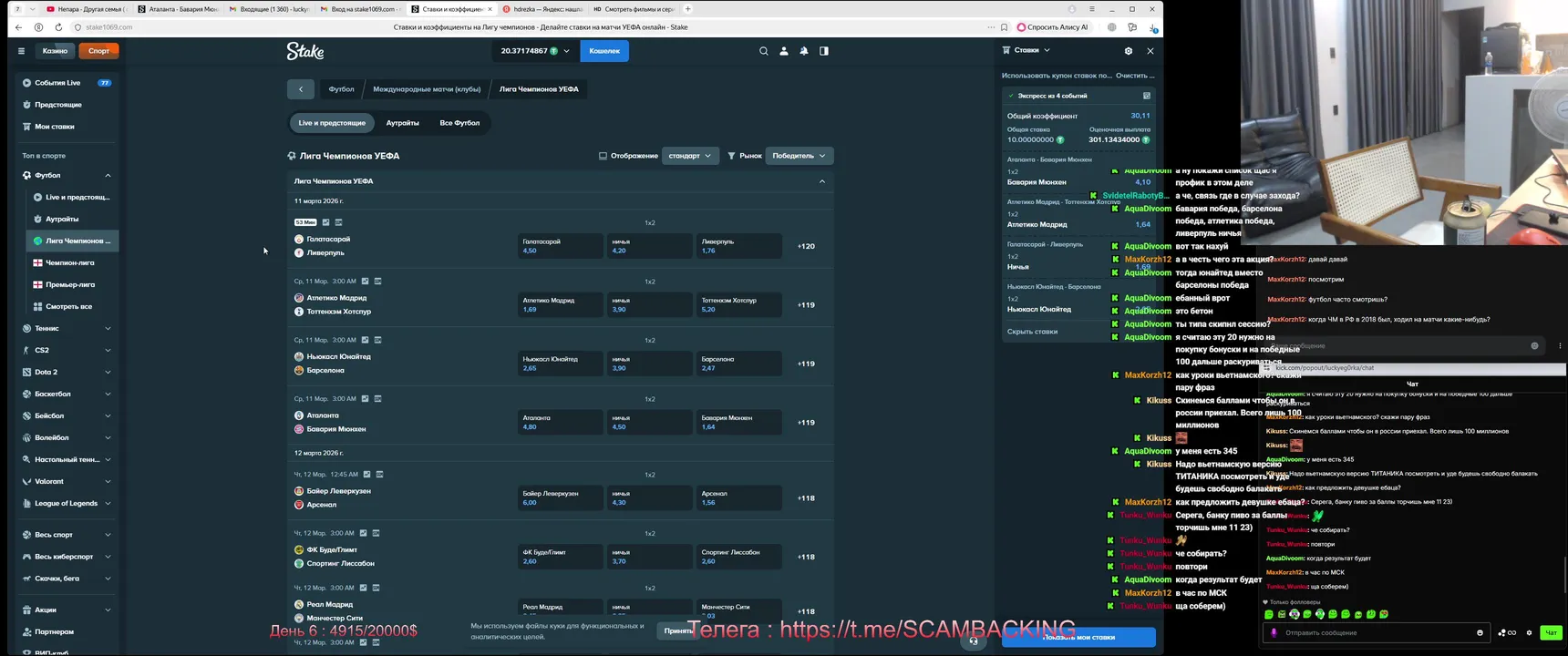Click Скрыть ставки in bet slip

click(x=1032, y=332)
